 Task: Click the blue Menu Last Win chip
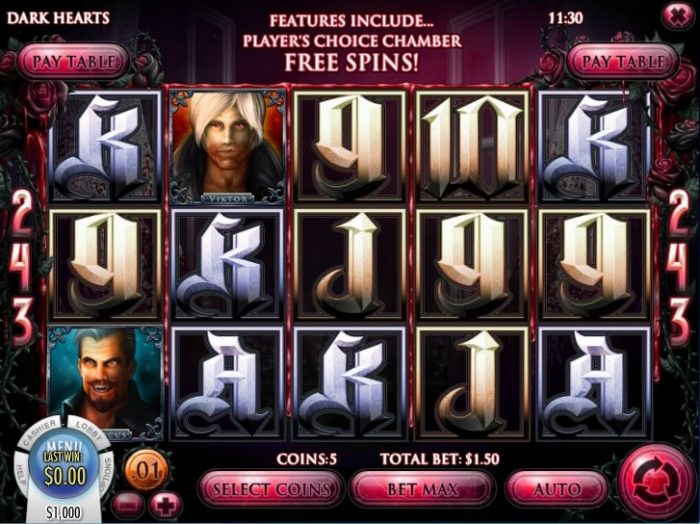click(64, 467)
